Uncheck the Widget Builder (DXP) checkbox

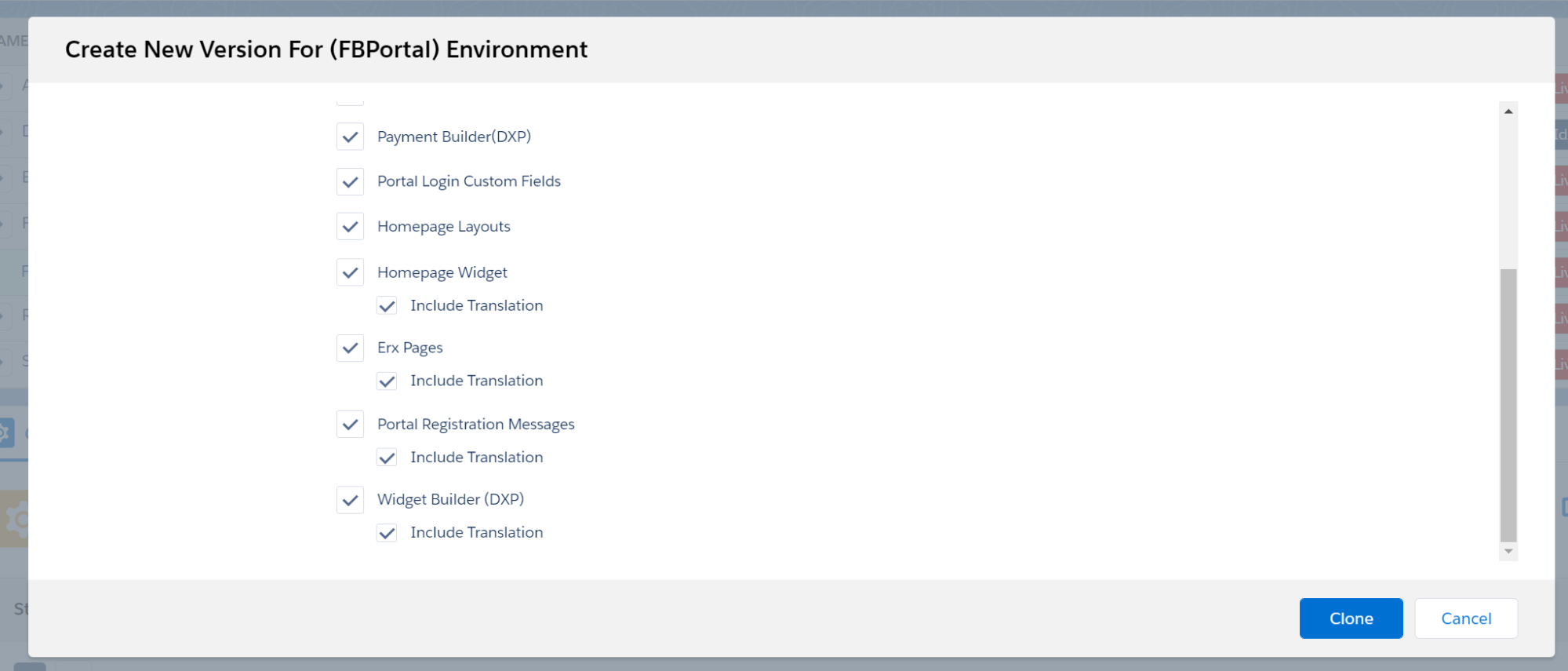(x=350, y=500)
